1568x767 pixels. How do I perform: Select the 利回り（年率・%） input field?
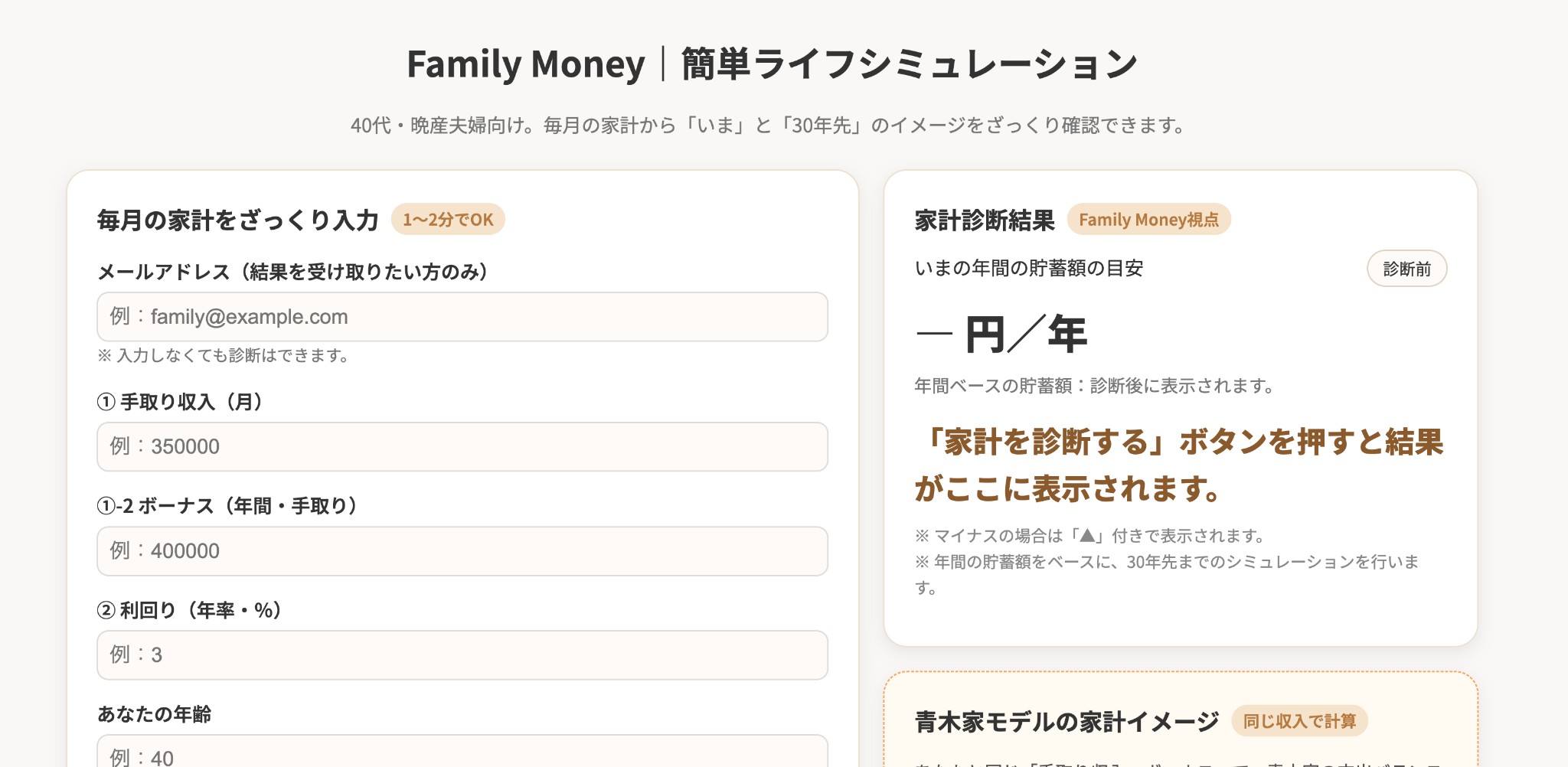(x=462, y=655)
